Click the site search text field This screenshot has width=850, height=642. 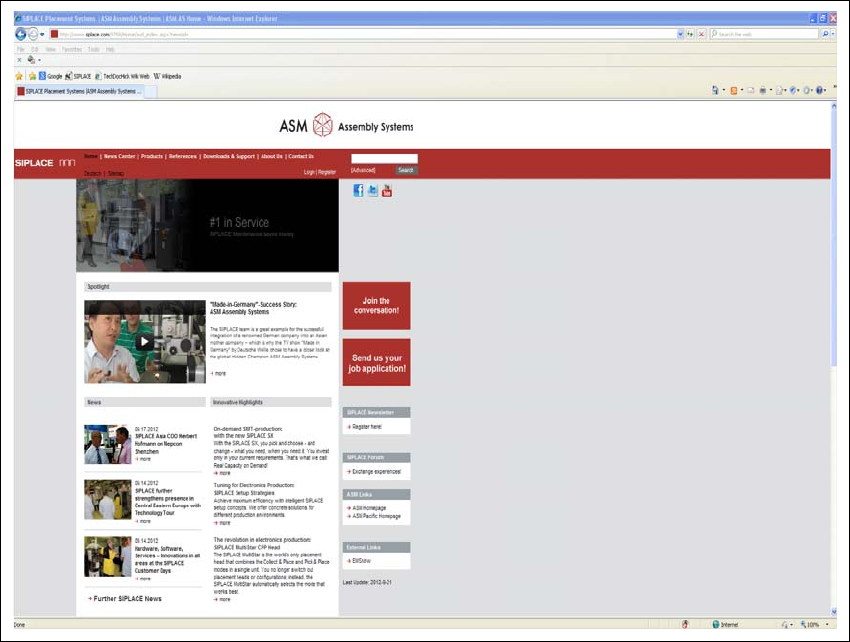(x=384, y=158)
